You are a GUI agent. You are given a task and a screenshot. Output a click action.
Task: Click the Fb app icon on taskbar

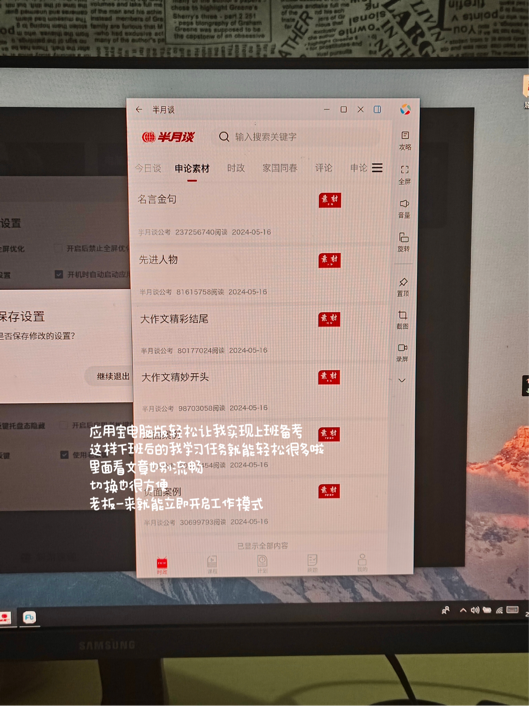pyautogui.click(x=30, y=617)
